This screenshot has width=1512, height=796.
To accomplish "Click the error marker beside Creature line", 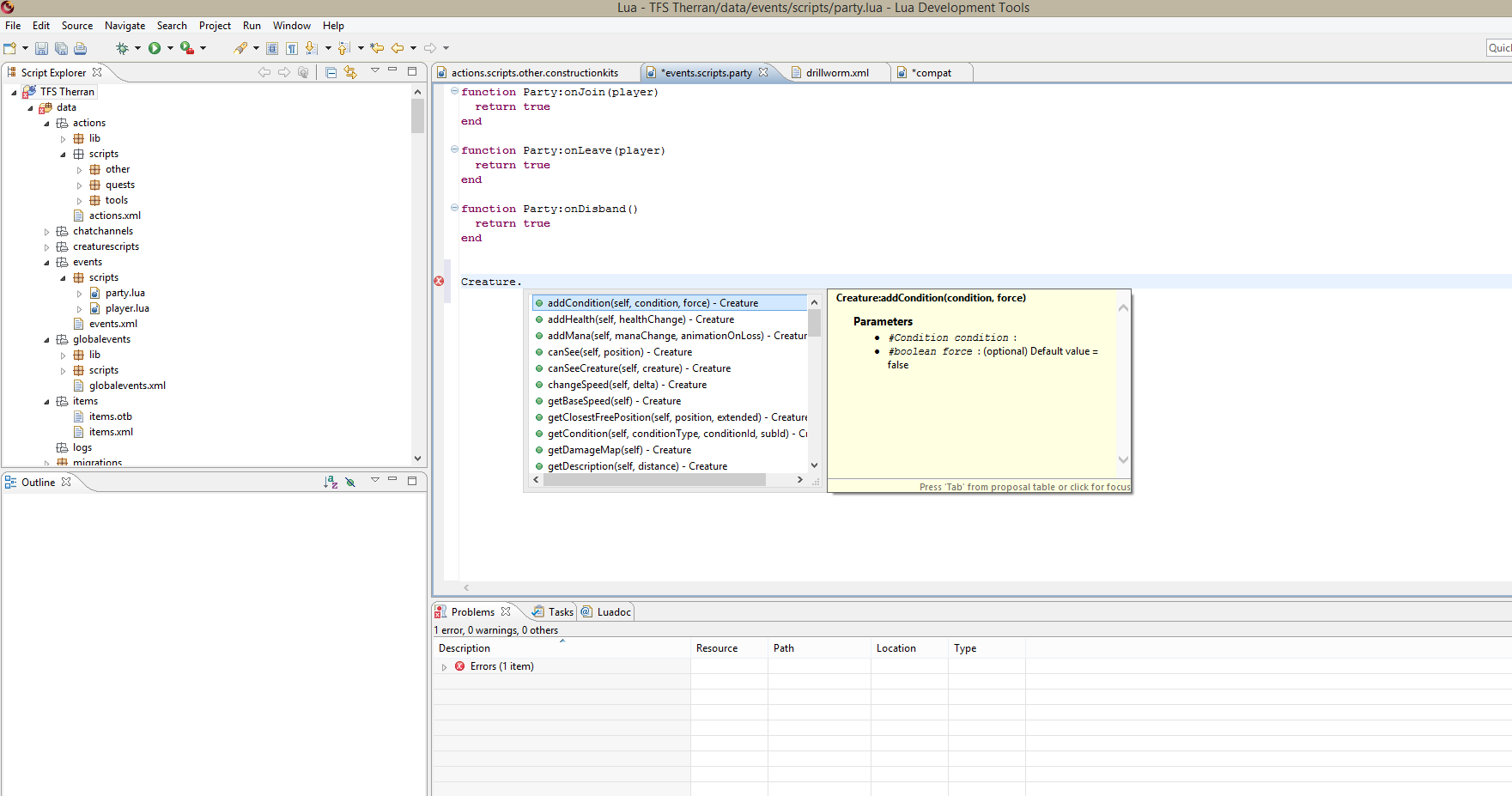I will (439, 282).
